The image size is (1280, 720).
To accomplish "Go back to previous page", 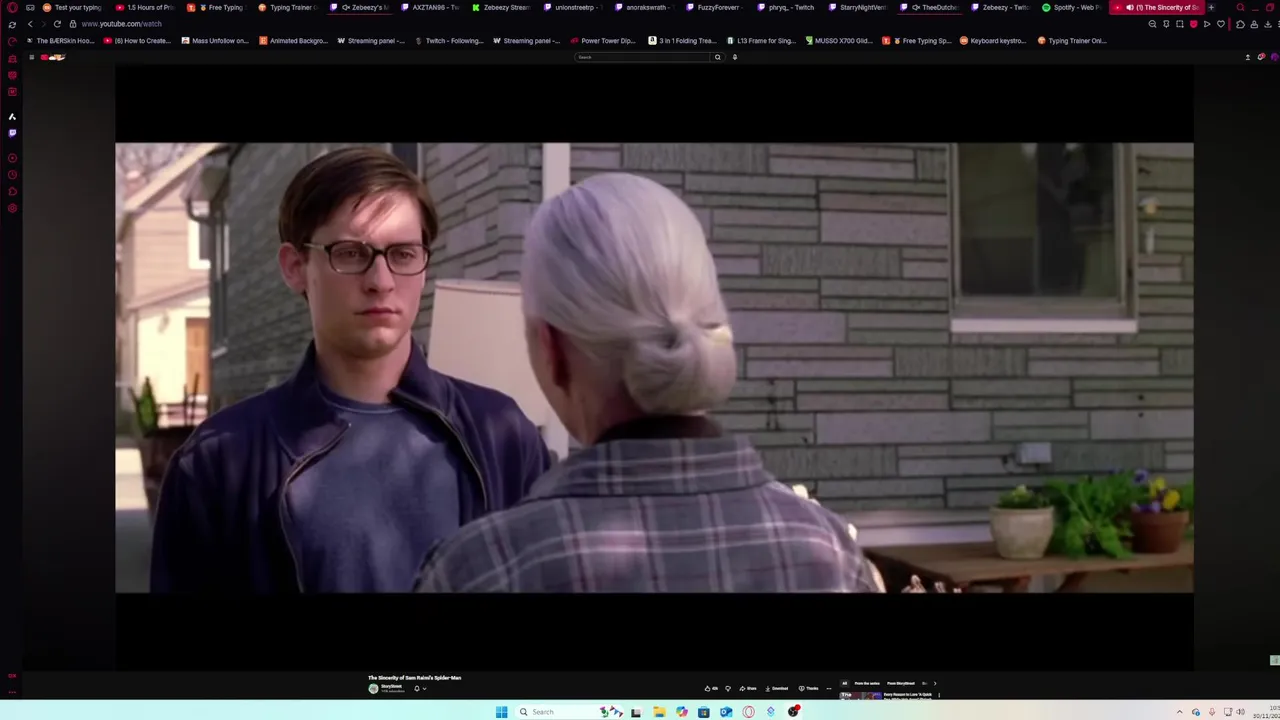I will [x=30, y=24].
